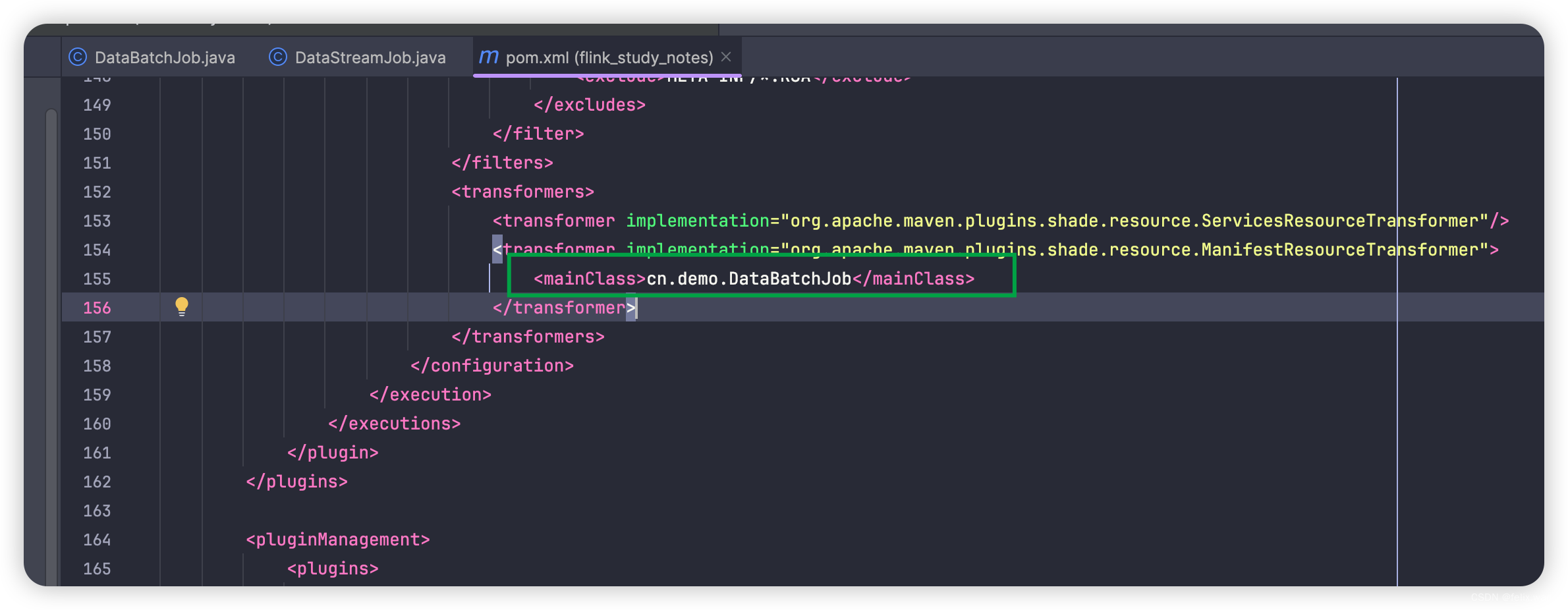Click line number 149 in gutter
This screenshot has width=1568, height=610.
[x=97, y=105]
